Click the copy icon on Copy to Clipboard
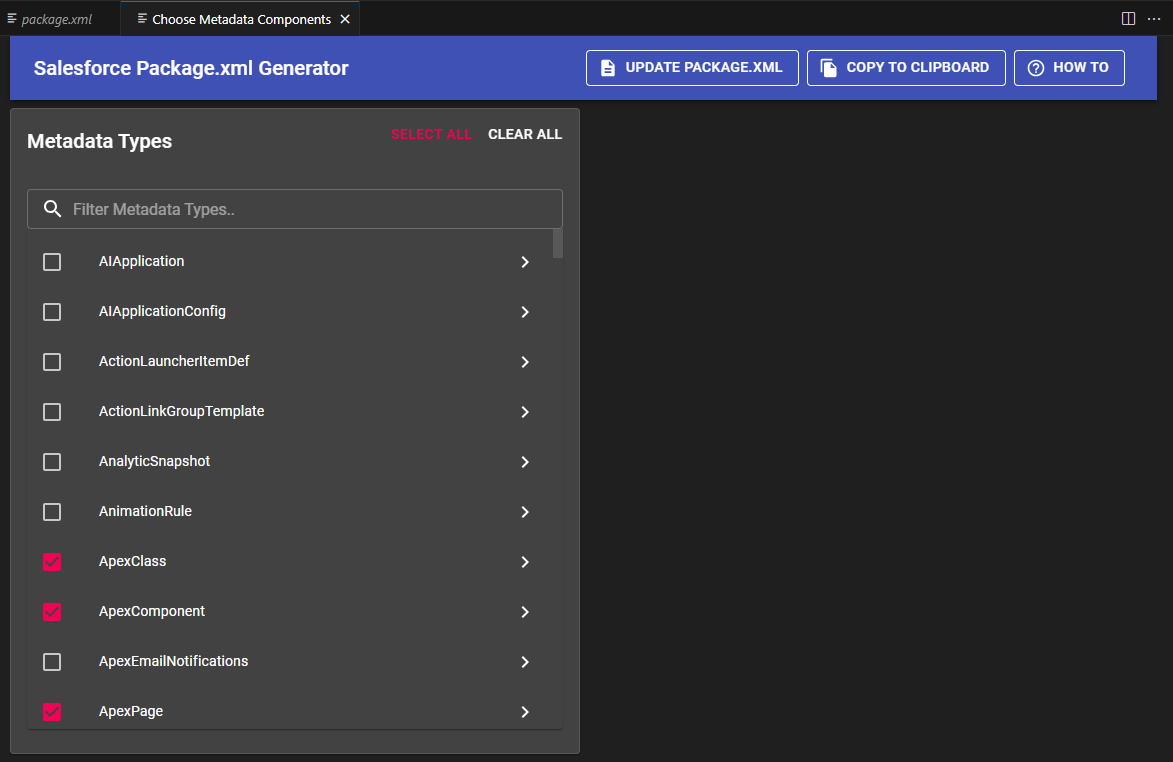 point(828,68)
